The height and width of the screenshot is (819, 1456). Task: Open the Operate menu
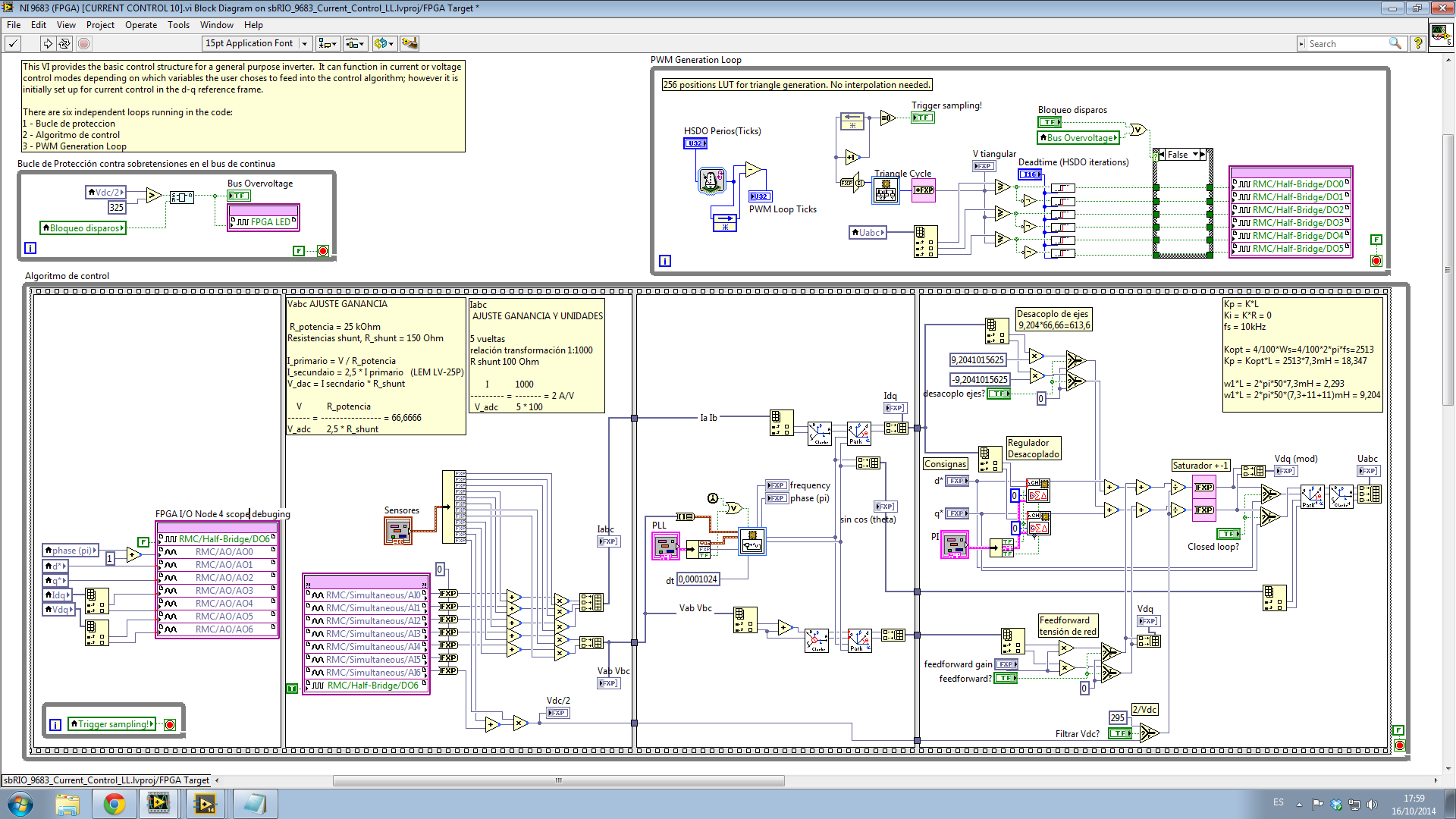(141, 25)
